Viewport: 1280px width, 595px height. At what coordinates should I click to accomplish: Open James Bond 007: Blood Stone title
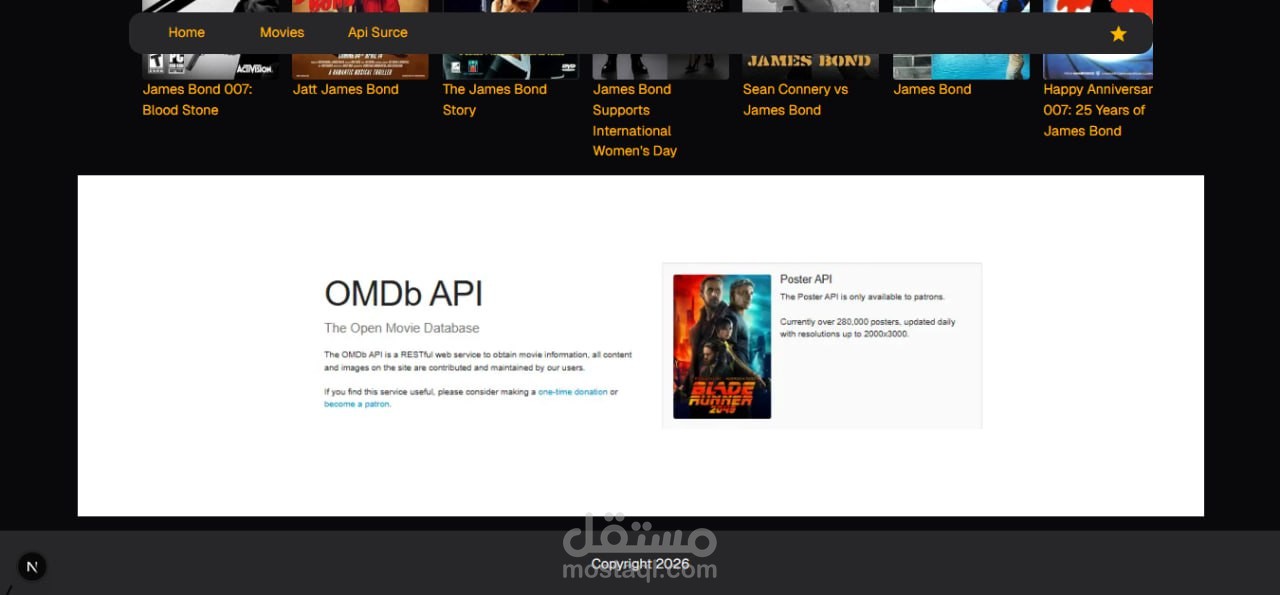click(197, 100)
